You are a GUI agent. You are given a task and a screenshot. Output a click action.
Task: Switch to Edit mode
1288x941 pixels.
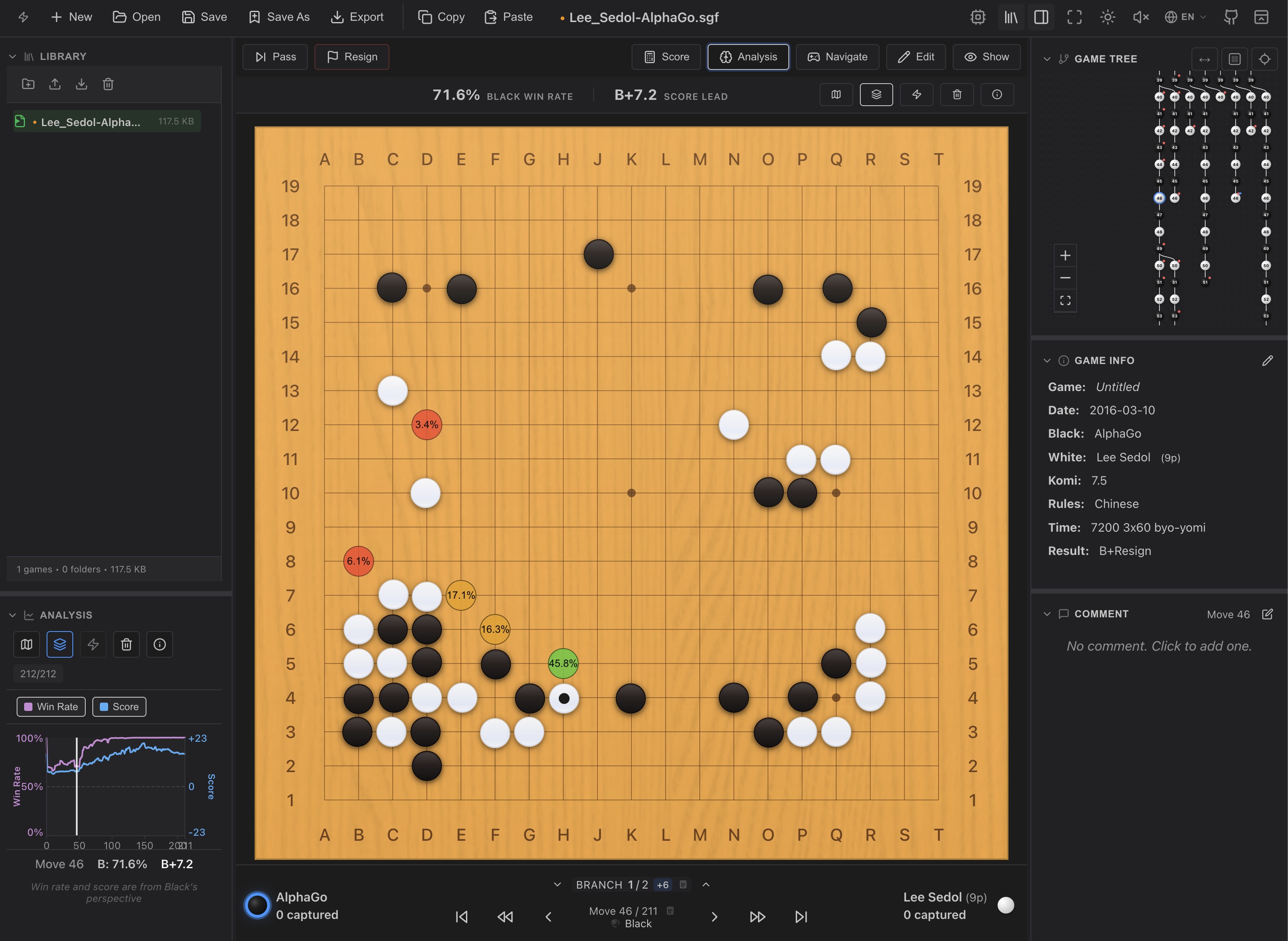pos(915,57)
